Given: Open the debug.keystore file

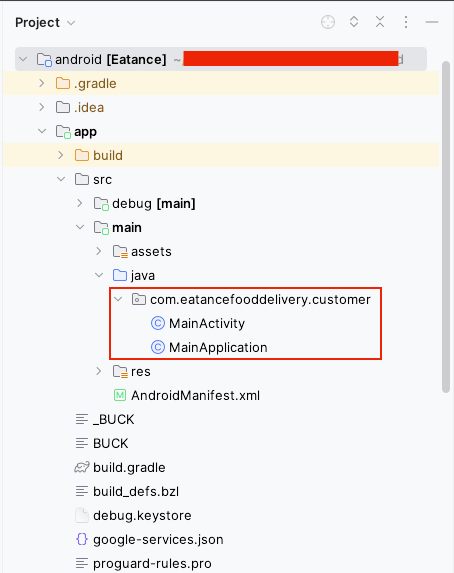Looking at the screenshot, I should click(x=142, y=516).
